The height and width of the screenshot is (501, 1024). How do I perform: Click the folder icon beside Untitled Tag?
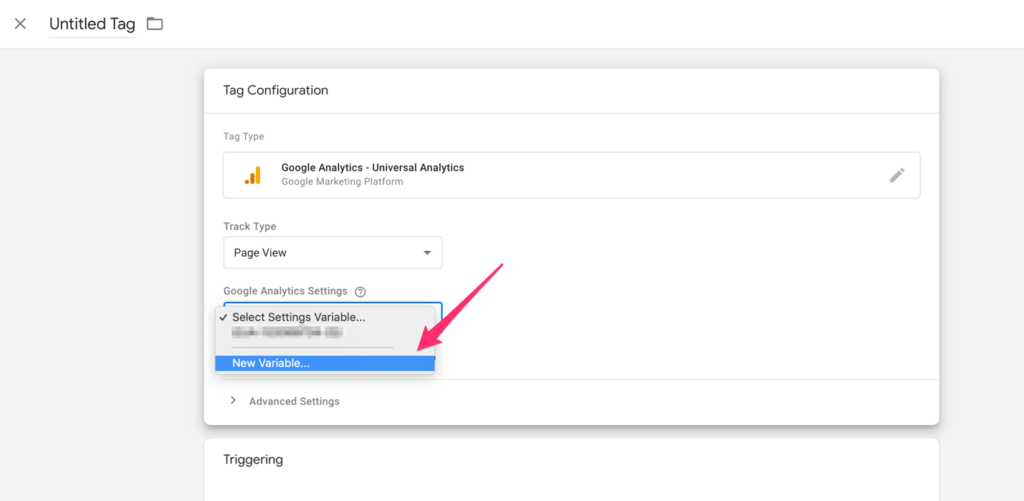tap(155, 24)
